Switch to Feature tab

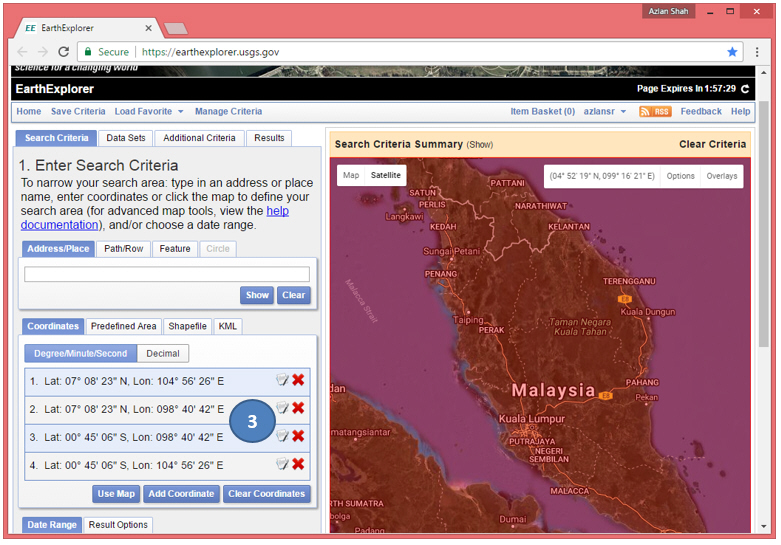175,249
